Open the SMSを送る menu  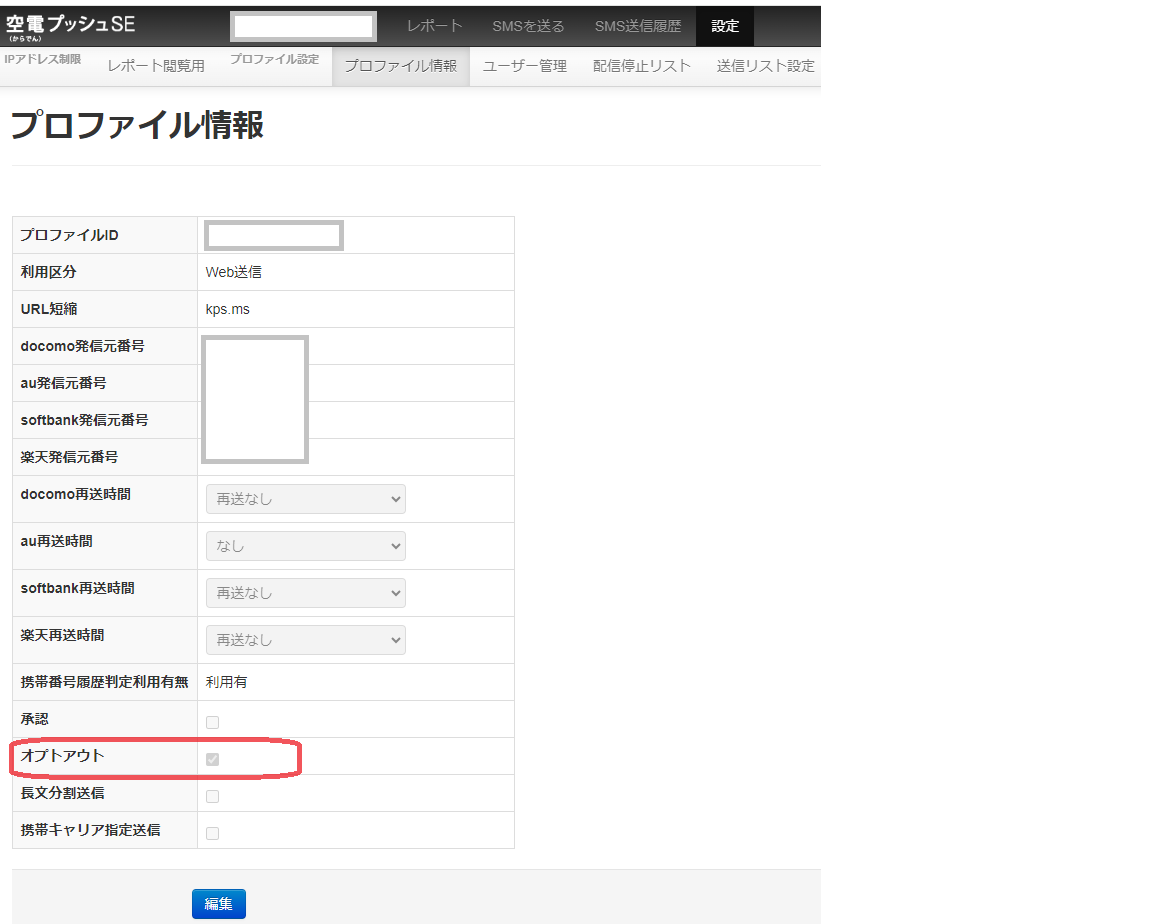(x=528, y=26)
